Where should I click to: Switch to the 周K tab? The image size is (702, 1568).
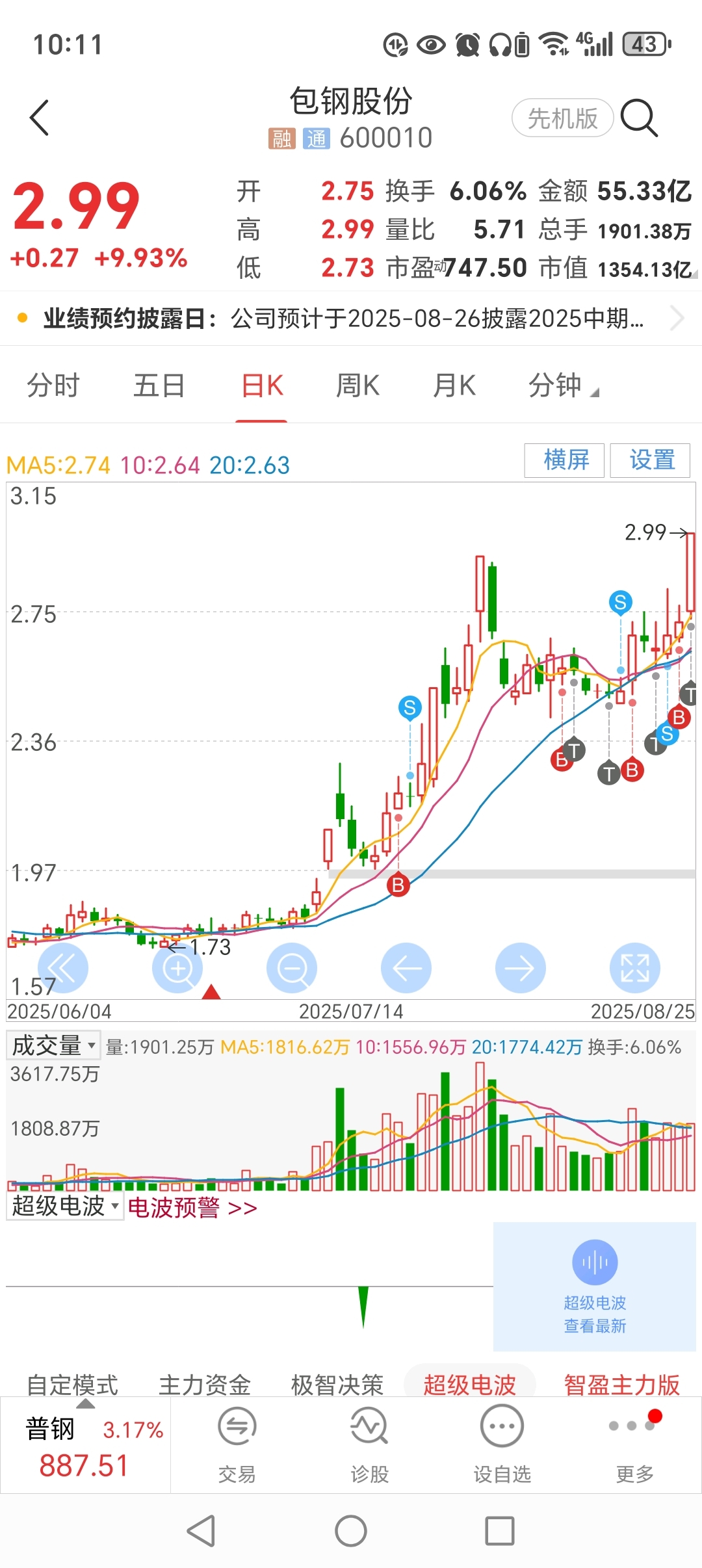pos(357,385)
